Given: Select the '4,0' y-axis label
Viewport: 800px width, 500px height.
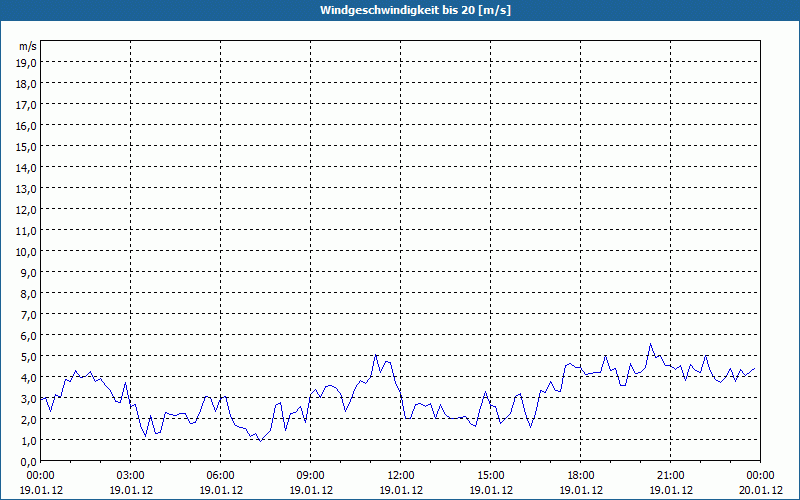Looking at the screenshot, I should (x=28, y=378).
